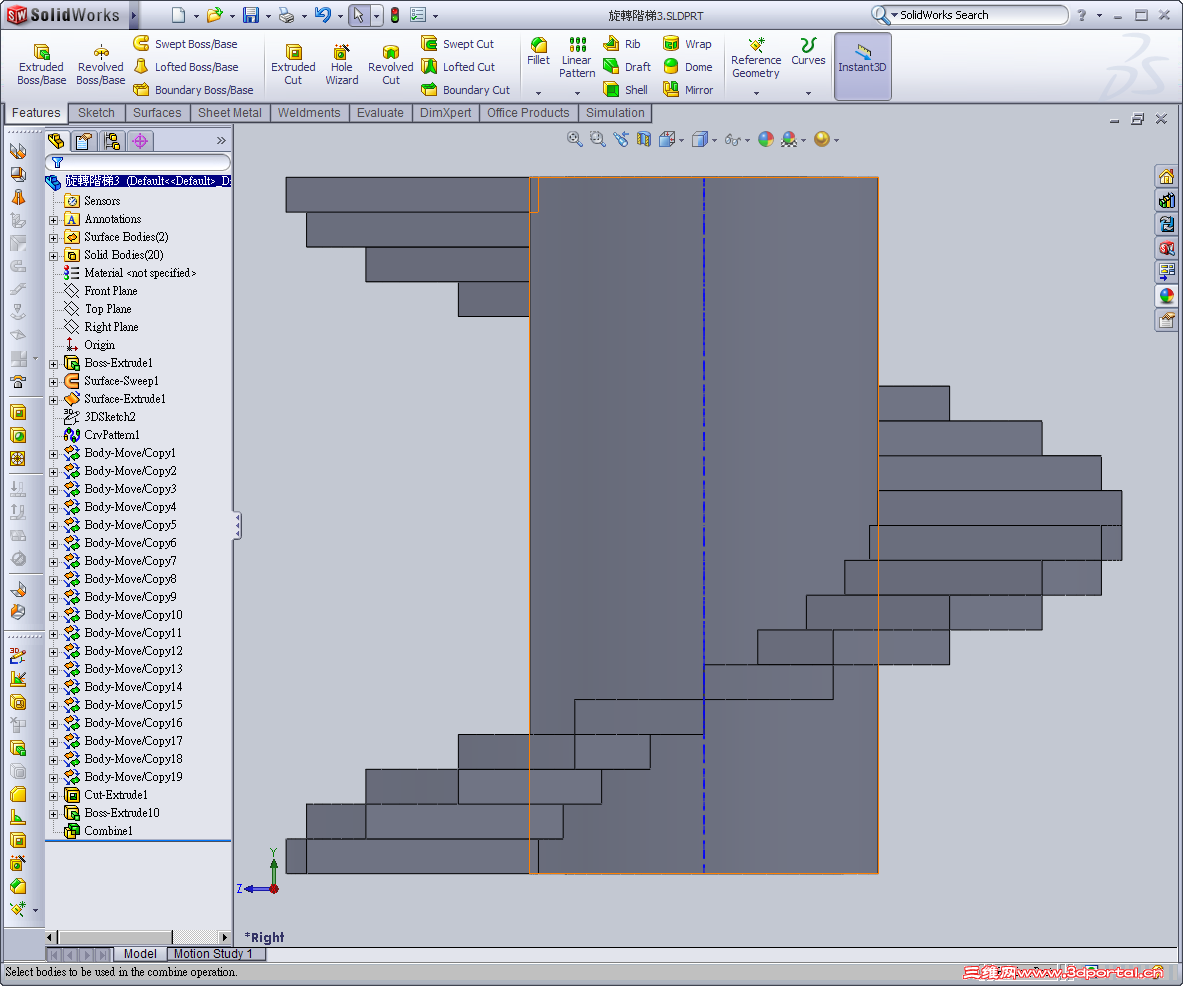The height and width of the screenshot is (986, 1183).
Task: Open the Fillet dropdown arrow
Action: click(538, 93)
